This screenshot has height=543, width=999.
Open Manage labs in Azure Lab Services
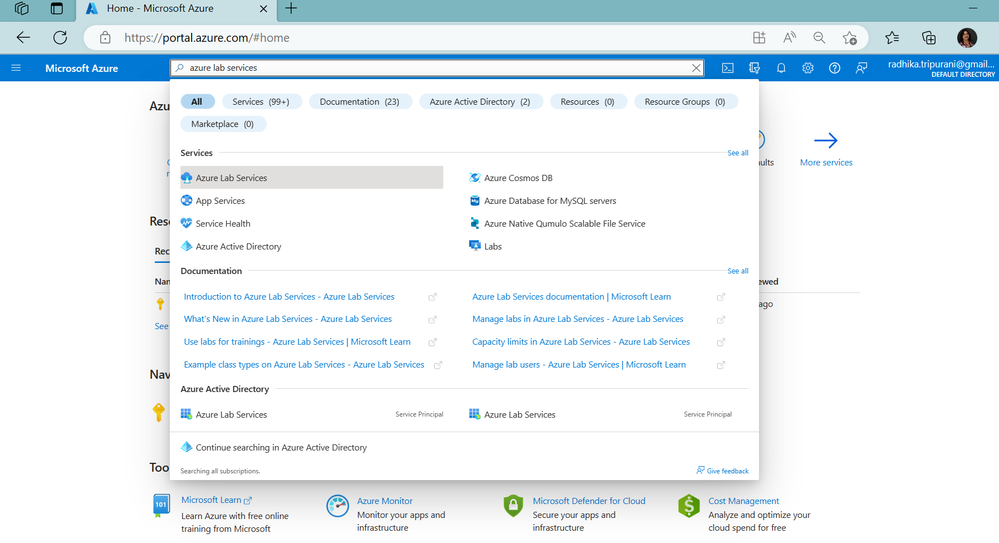(577, 319)
